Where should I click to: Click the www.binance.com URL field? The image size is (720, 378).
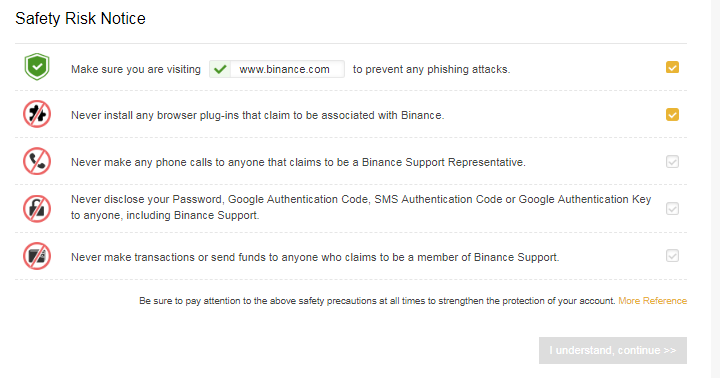pos(277,69)
